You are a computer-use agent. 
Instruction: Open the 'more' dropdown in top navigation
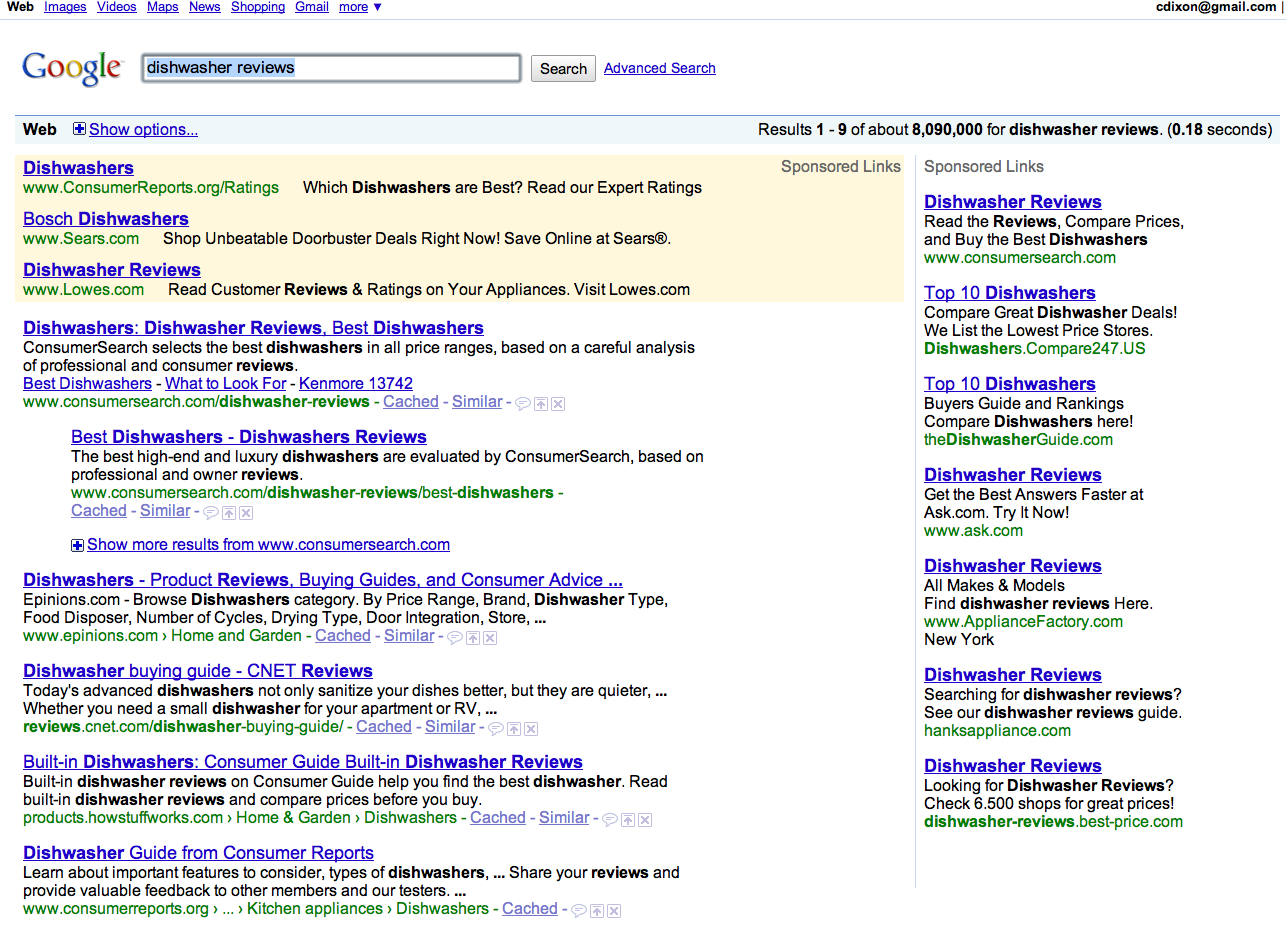360,7
